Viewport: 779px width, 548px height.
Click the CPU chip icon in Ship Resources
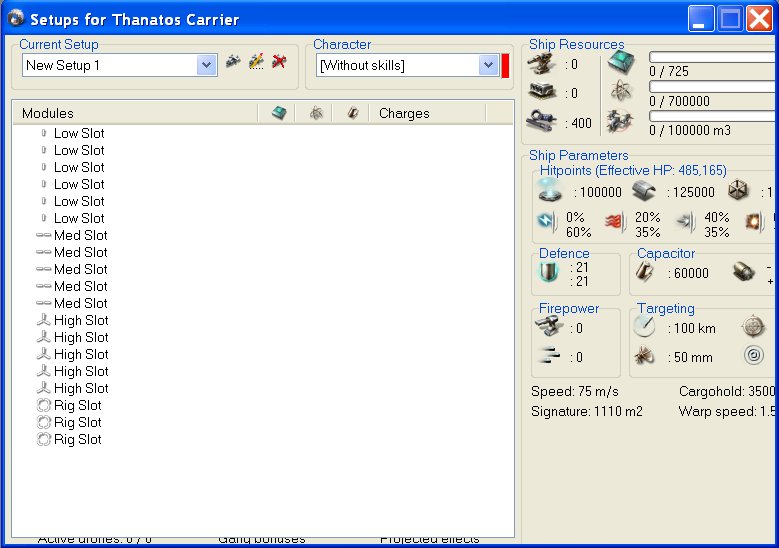[621, 63]
